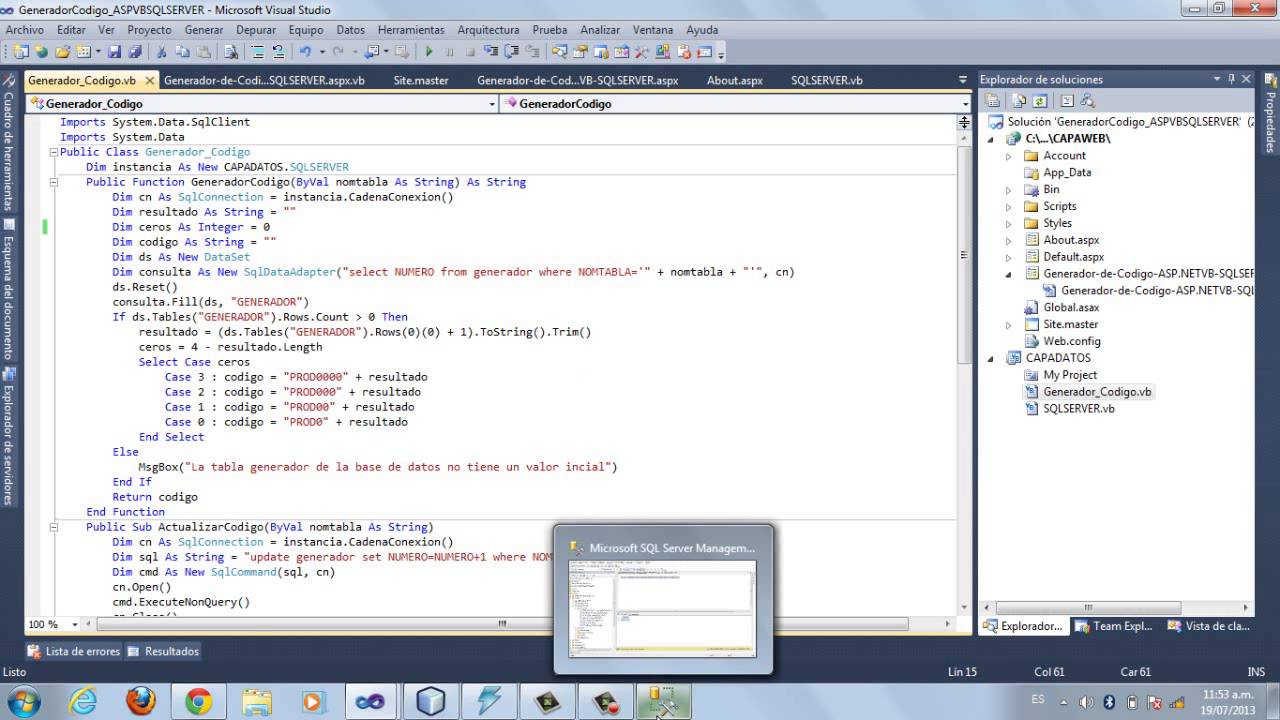
Task: Select My Project under CAPADATOS
Action: pyautogui.click(x=1070, y=375)
